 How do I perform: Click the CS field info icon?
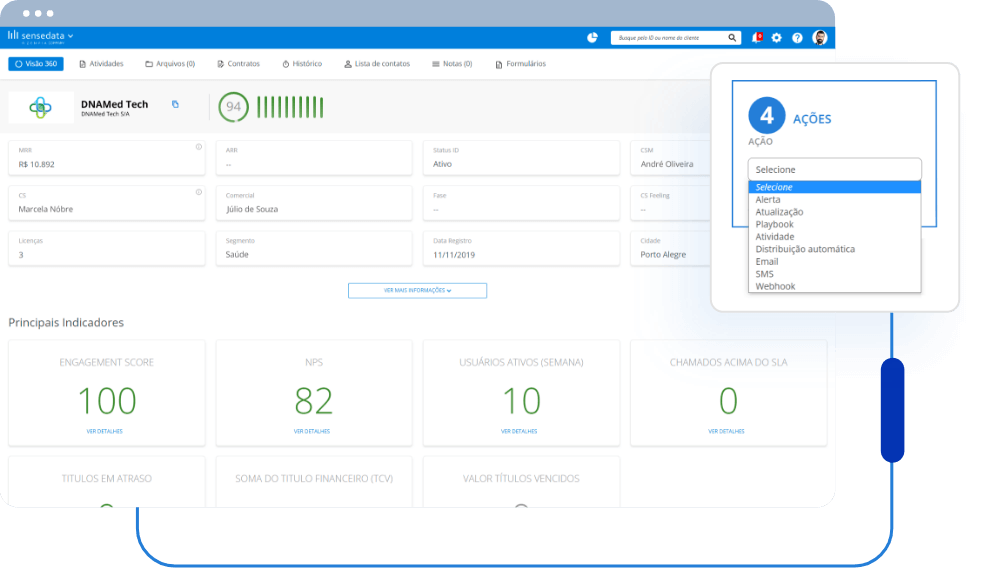pos(199,192)
